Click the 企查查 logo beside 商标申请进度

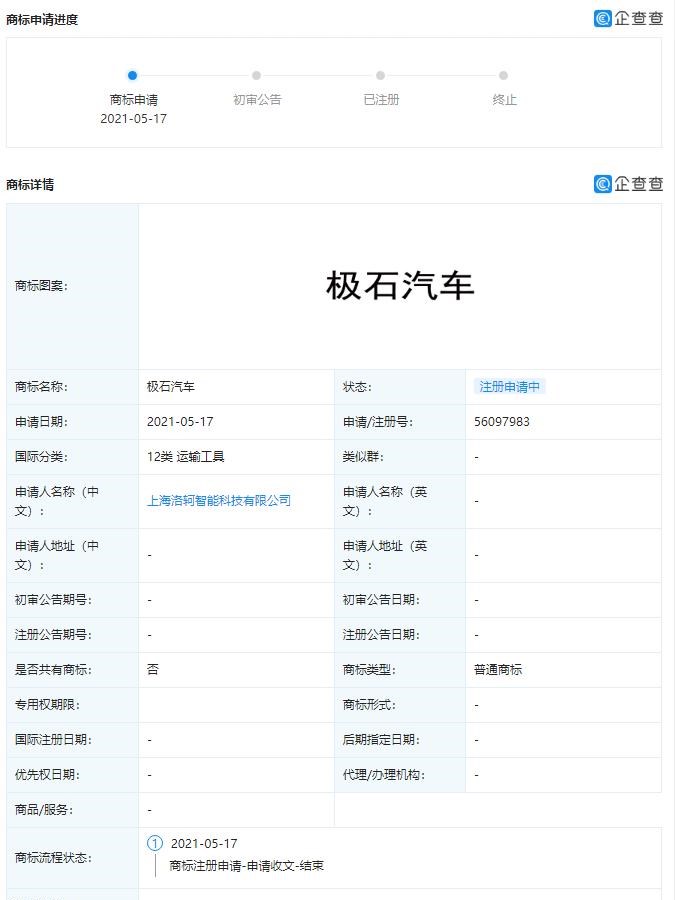click(x=628, y=18)
